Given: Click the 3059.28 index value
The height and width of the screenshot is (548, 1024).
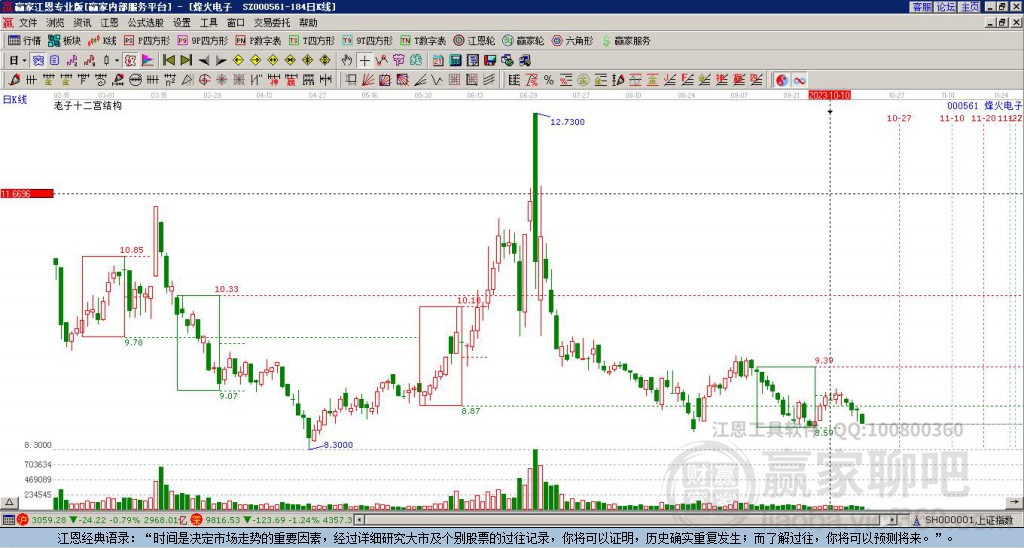Looking at the screenshot, I should [x=48, y=520].
